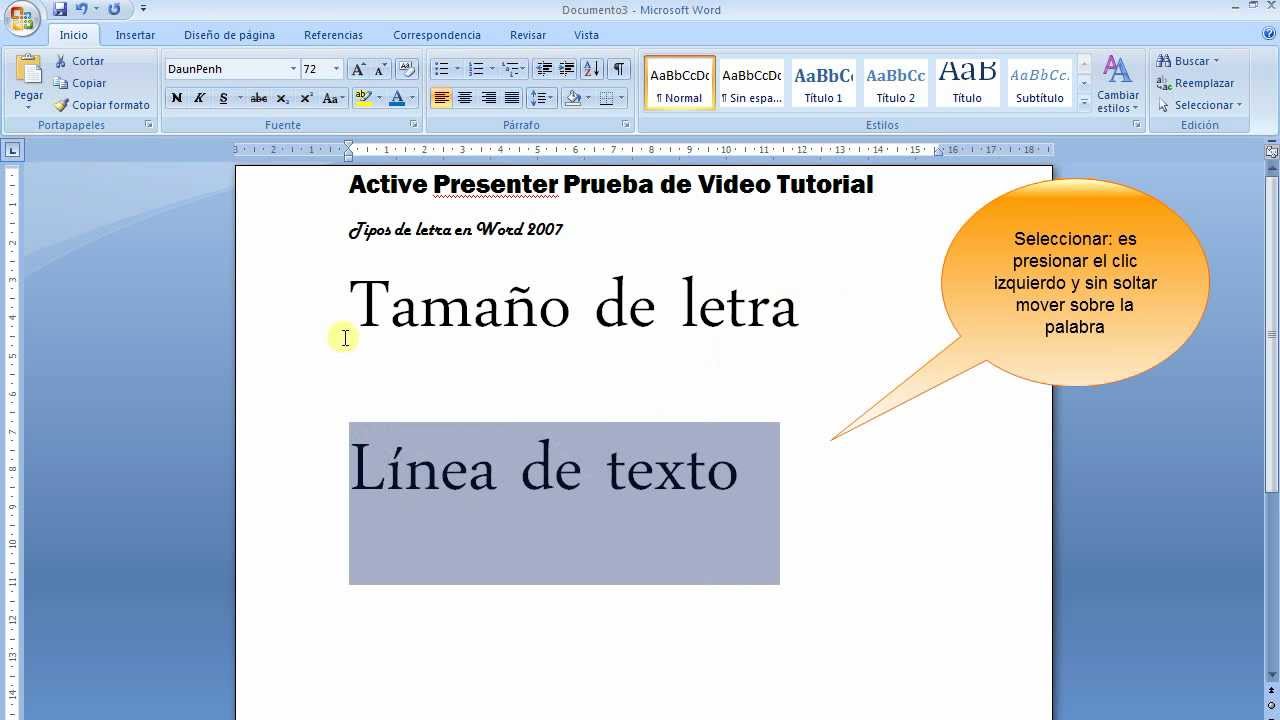Open the line spacing dropdown
This screenshot has width=1280, height=720.
pos(541,98)
